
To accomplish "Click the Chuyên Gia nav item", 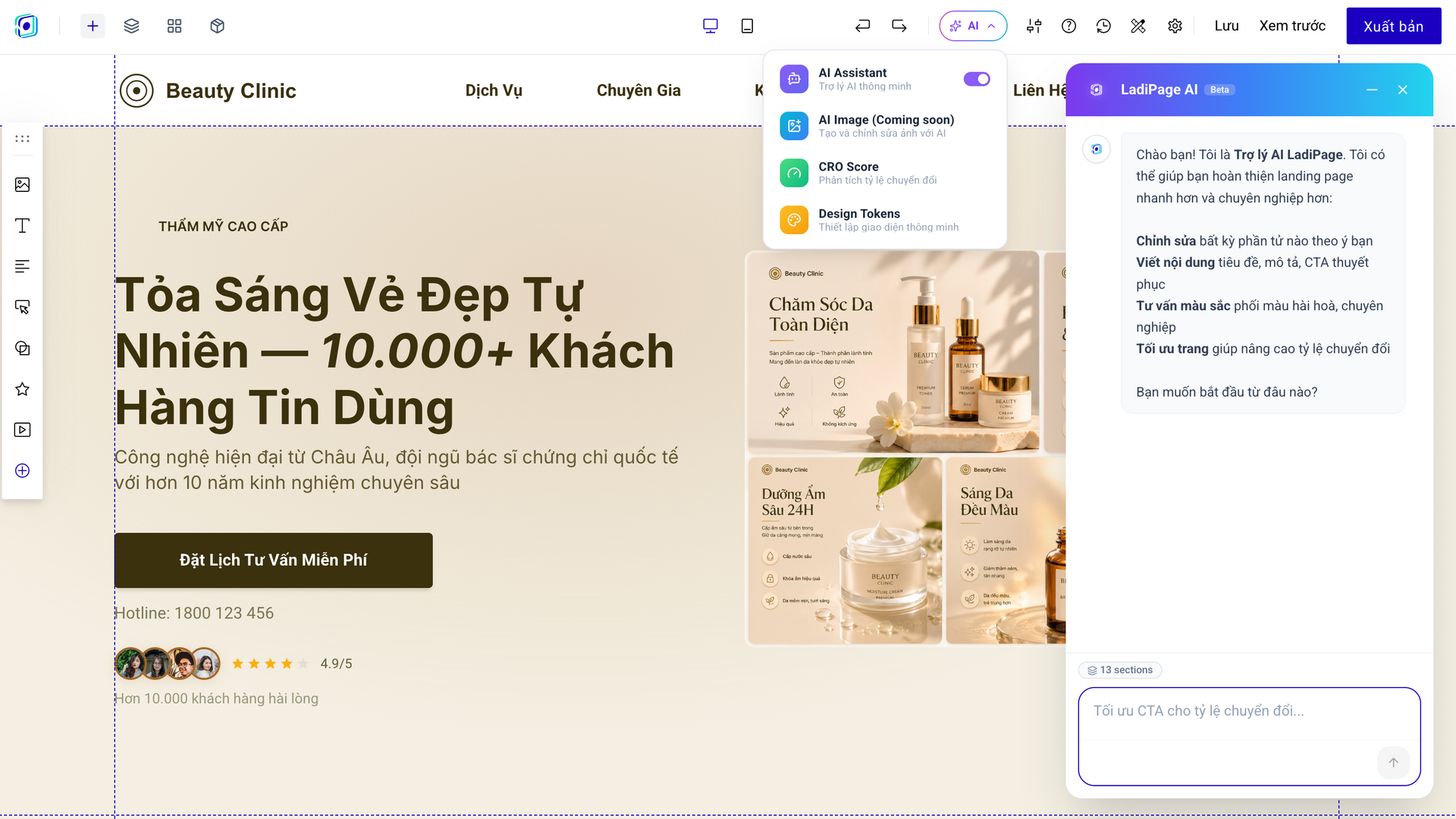I will [639, 90].
